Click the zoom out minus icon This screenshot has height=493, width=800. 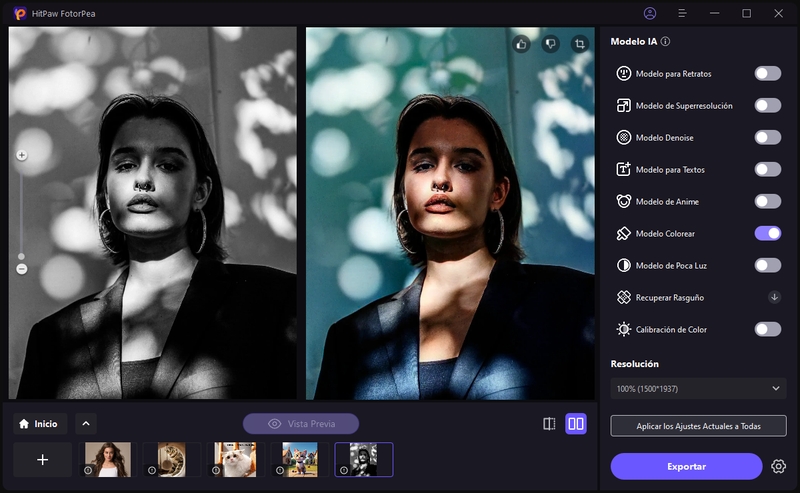coord(21,268)
